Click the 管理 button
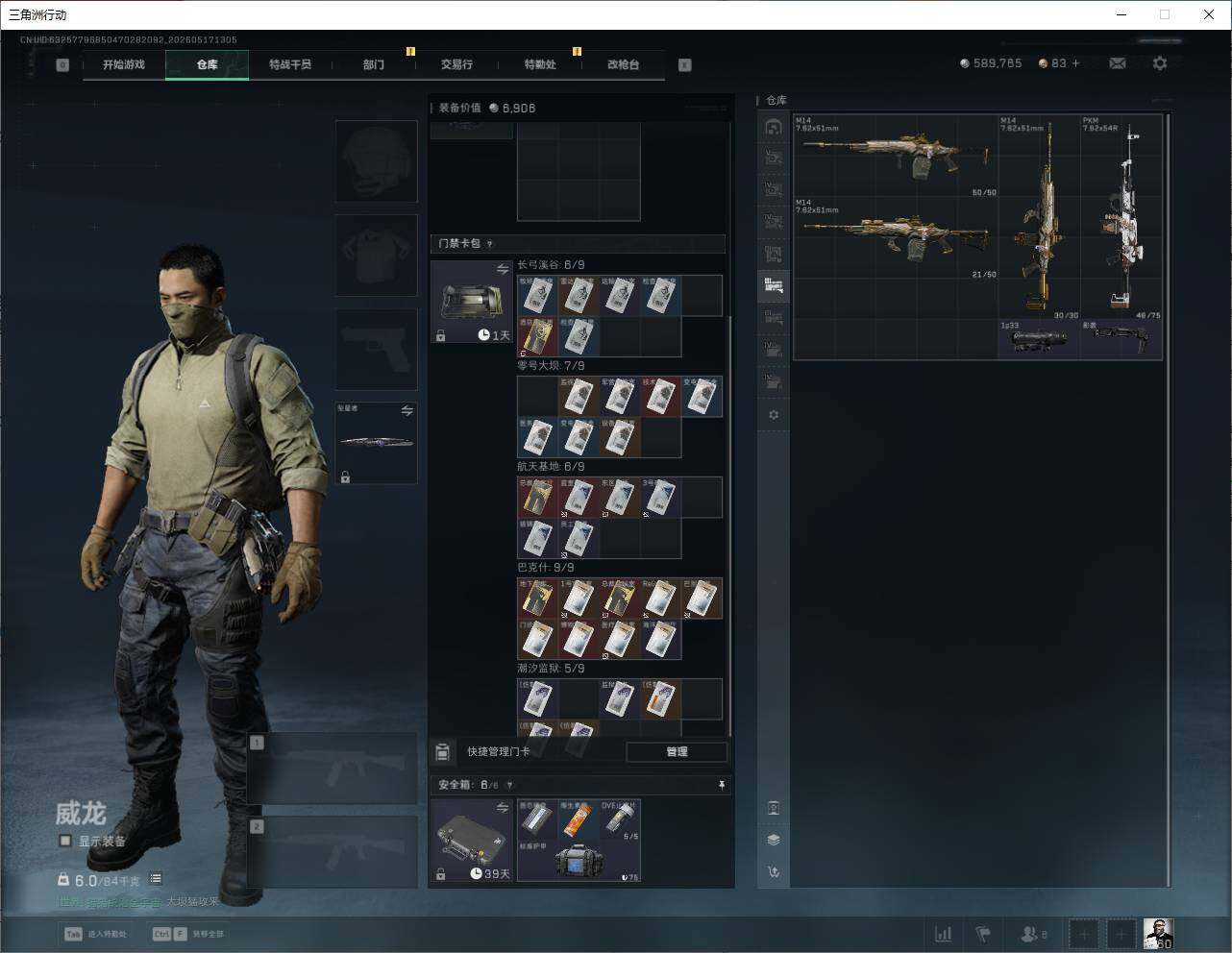 click(x=677, y=751)
